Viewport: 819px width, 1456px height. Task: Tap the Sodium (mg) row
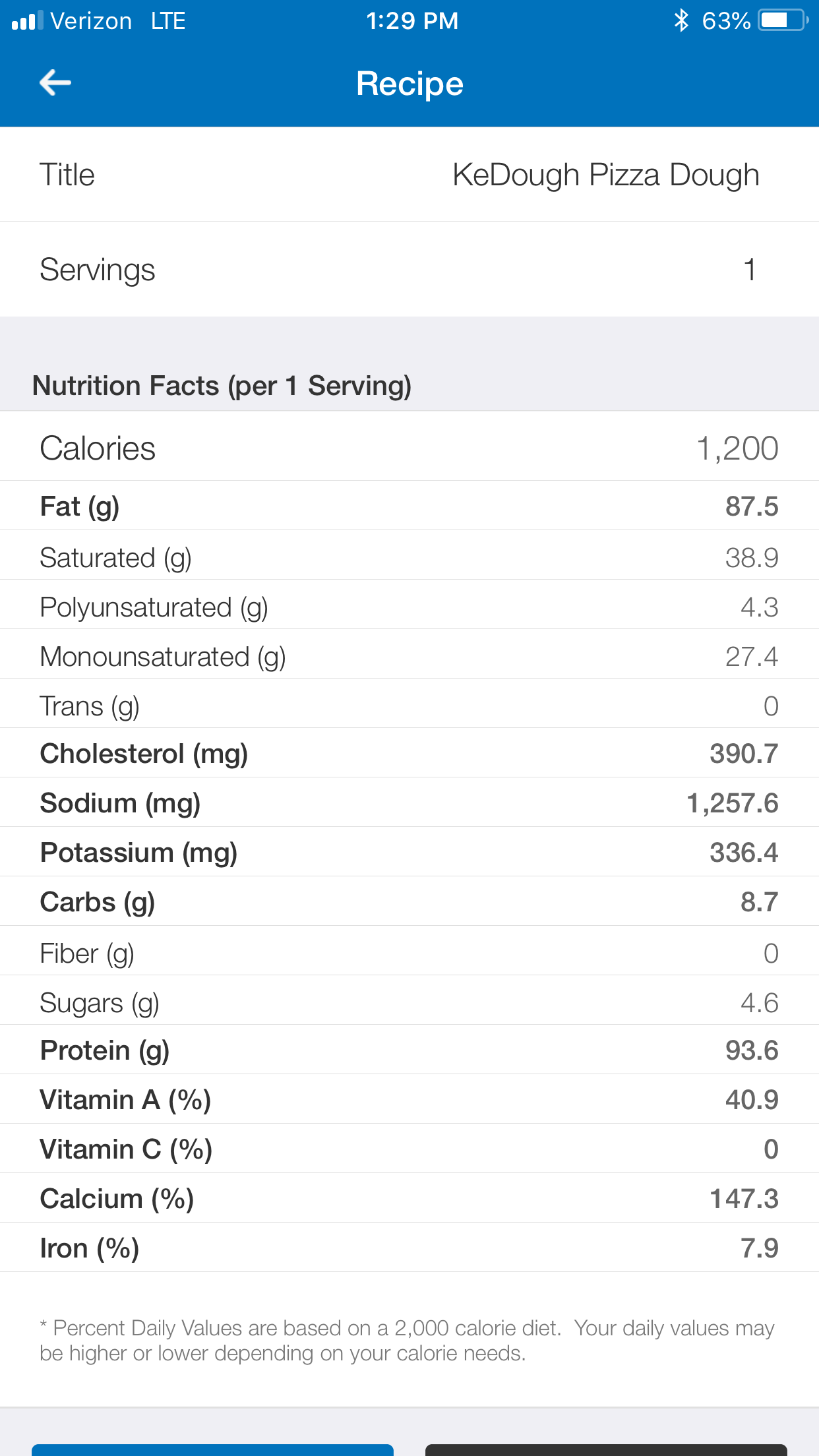click(409, 803)
